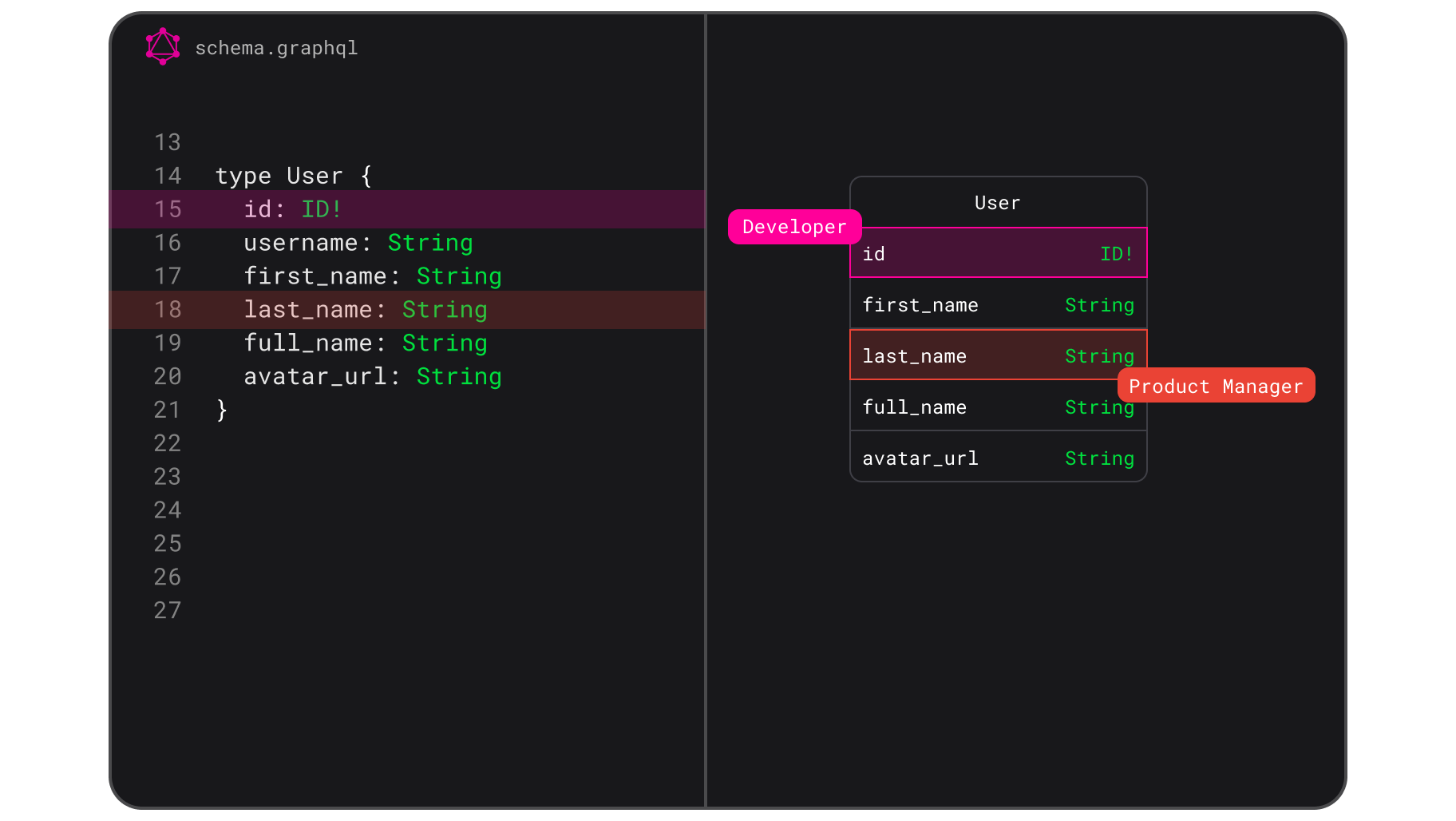
Task: Click code line 'avatar_url: String'
Action: (372, 377)
